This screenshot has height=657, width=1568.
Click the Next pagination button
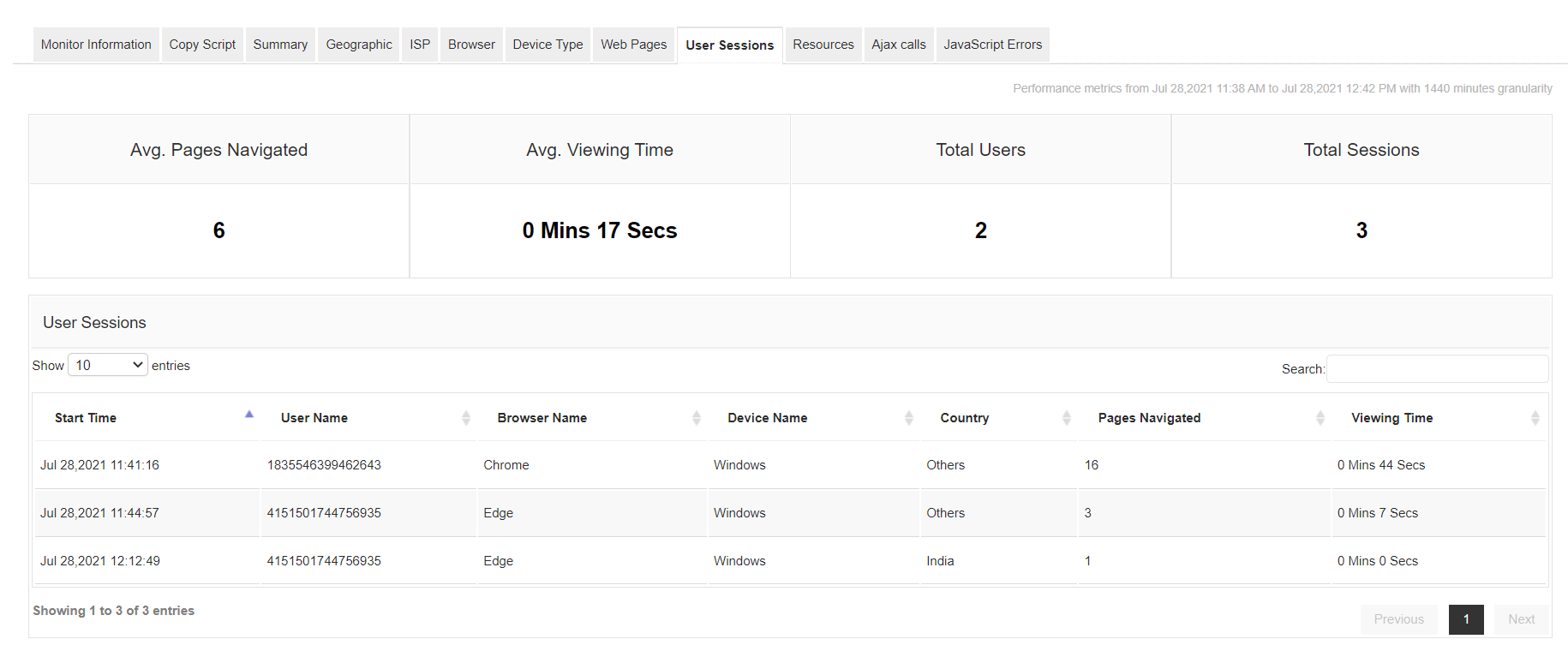click(1521, 619)
